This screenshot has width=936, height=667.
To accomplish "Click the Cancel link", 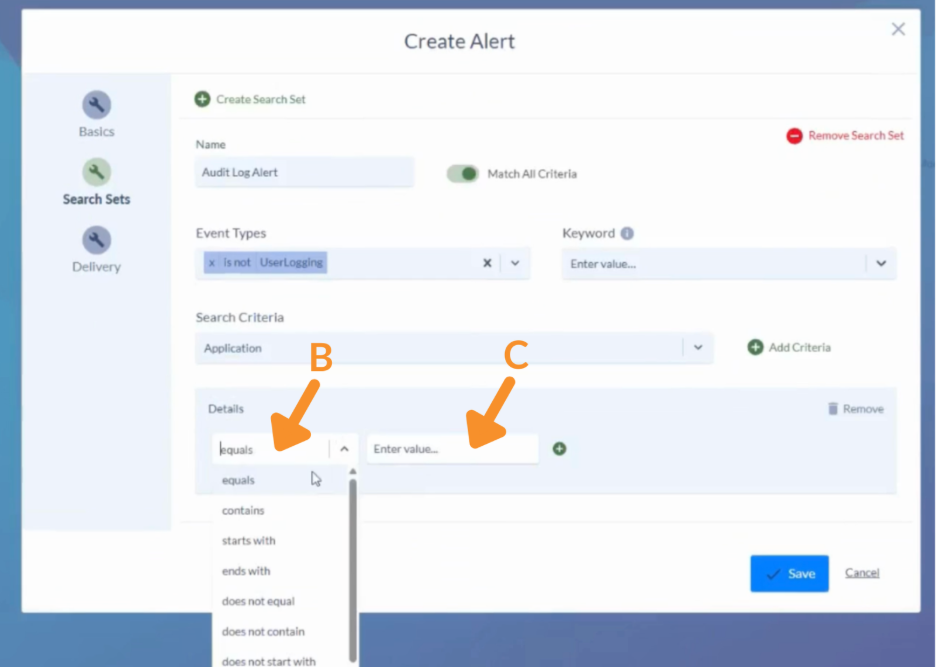I will [x=862, y=573].
